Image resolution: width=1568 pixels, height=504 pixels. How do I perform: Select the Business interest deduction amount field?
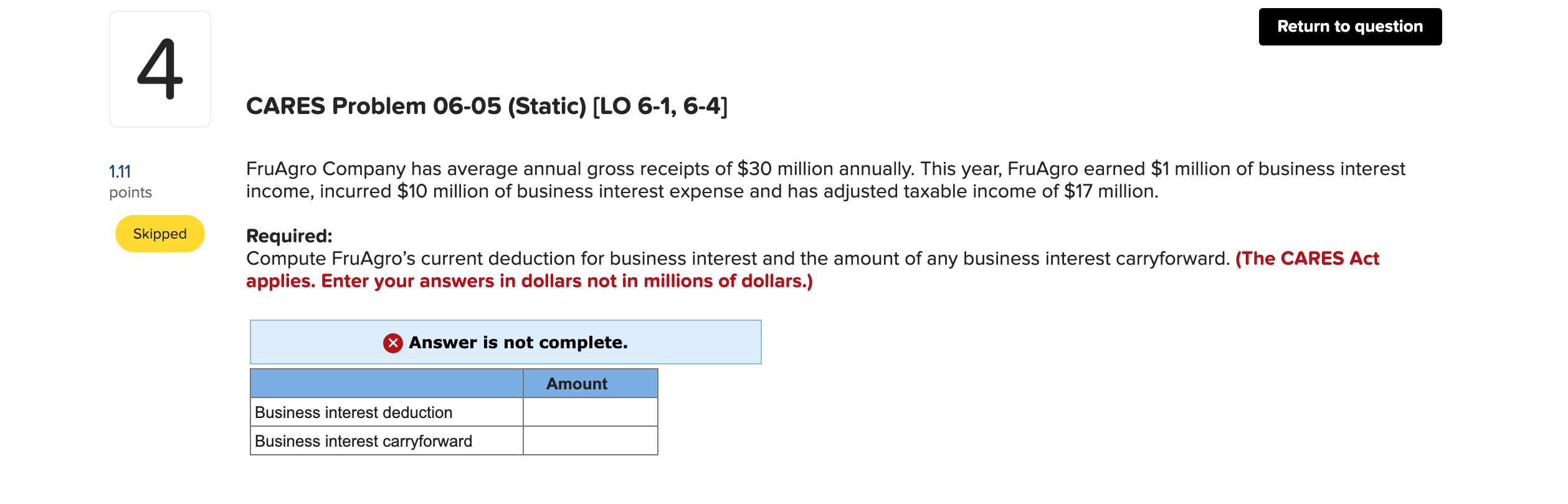[x=589, y=412]
